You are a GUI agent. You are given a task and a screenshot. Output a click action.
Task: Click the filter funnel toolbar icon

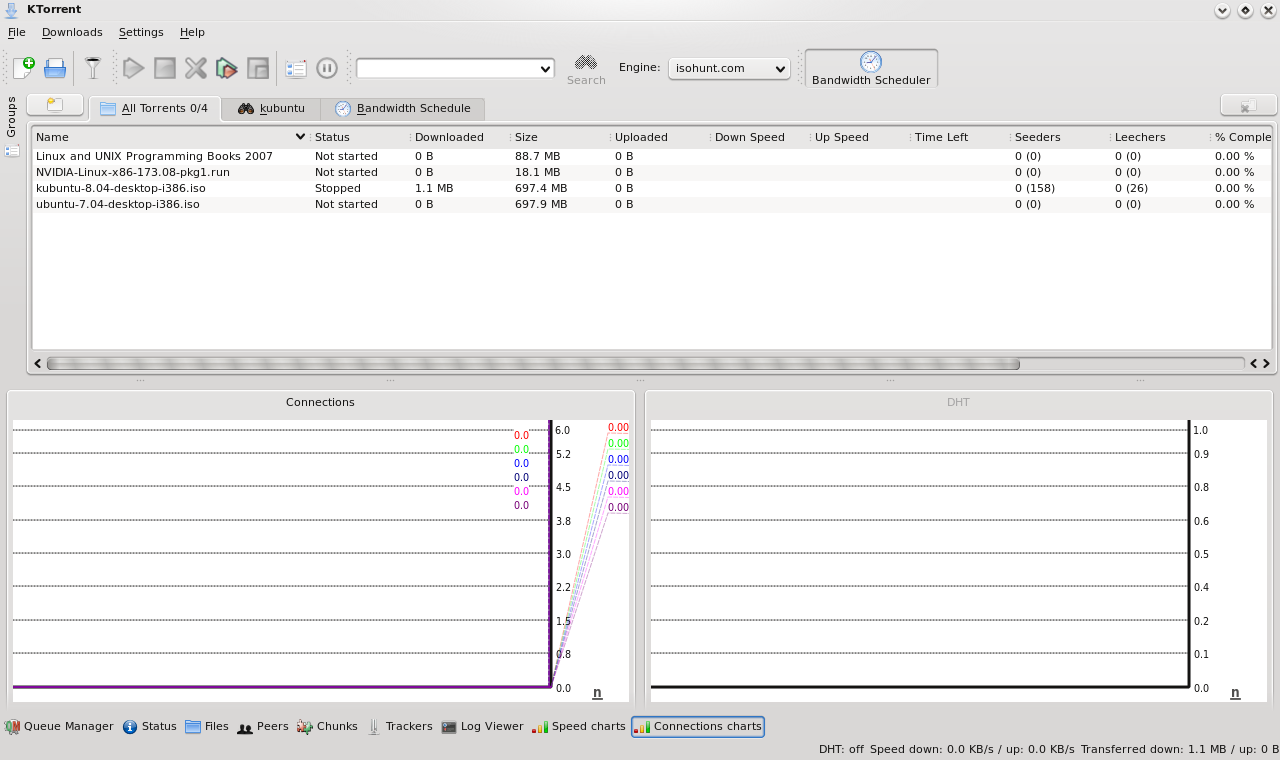[93, 68]
